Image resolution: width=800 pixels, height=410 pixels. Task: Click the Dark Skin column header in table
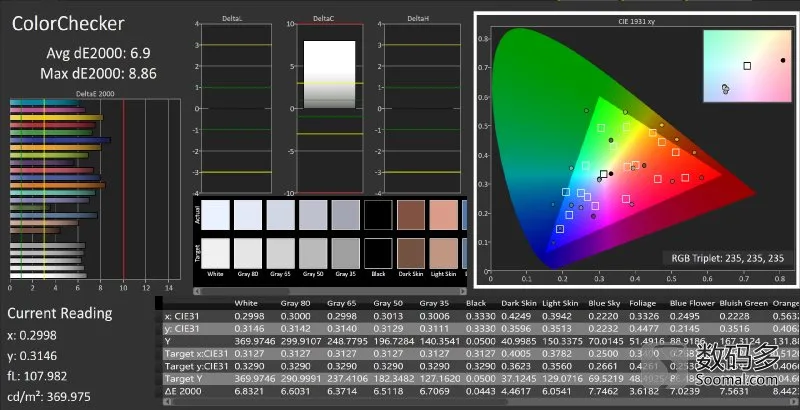coord(519,303)
